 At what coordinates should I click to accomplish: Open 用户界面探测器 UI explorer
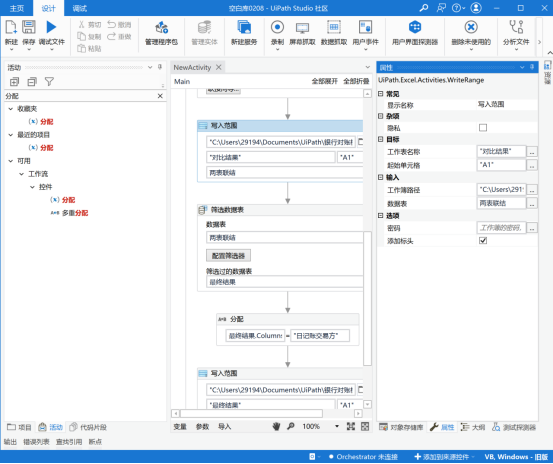tap(415, 27)
